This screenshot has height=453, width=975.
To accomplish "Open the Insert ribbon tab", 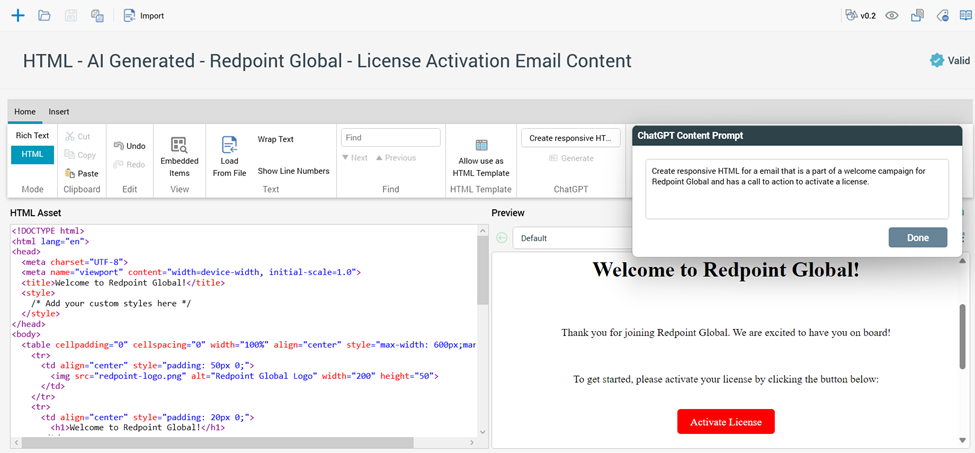I will pos(59,112).
